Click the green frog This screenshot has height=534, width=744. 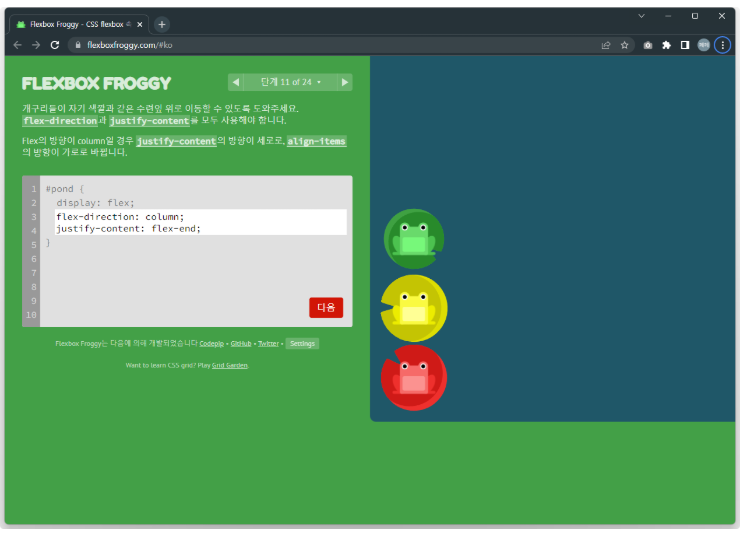pyautogui.click(x=414, y=239)
